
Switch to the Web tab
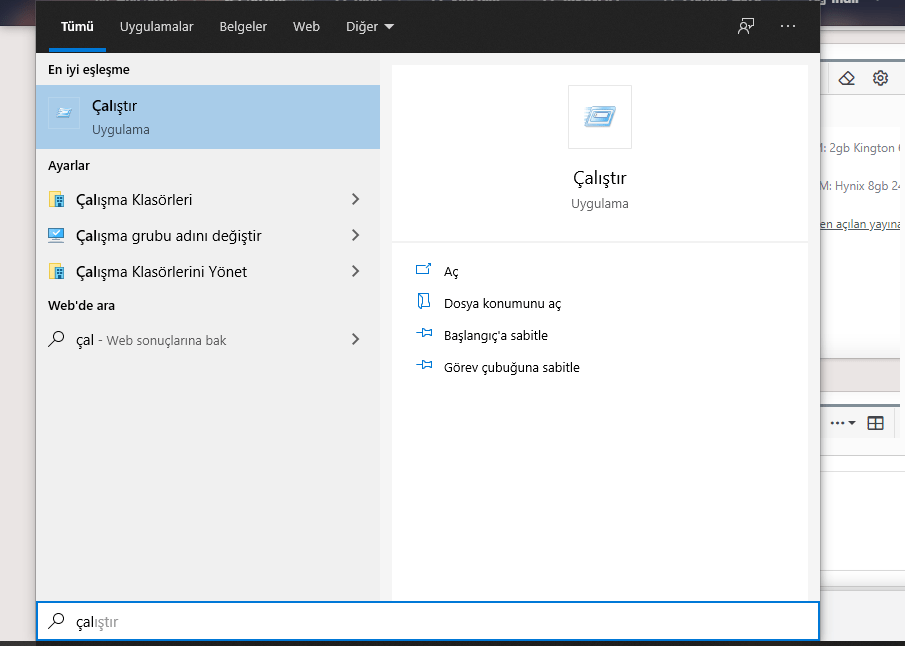tap(306, 27)
